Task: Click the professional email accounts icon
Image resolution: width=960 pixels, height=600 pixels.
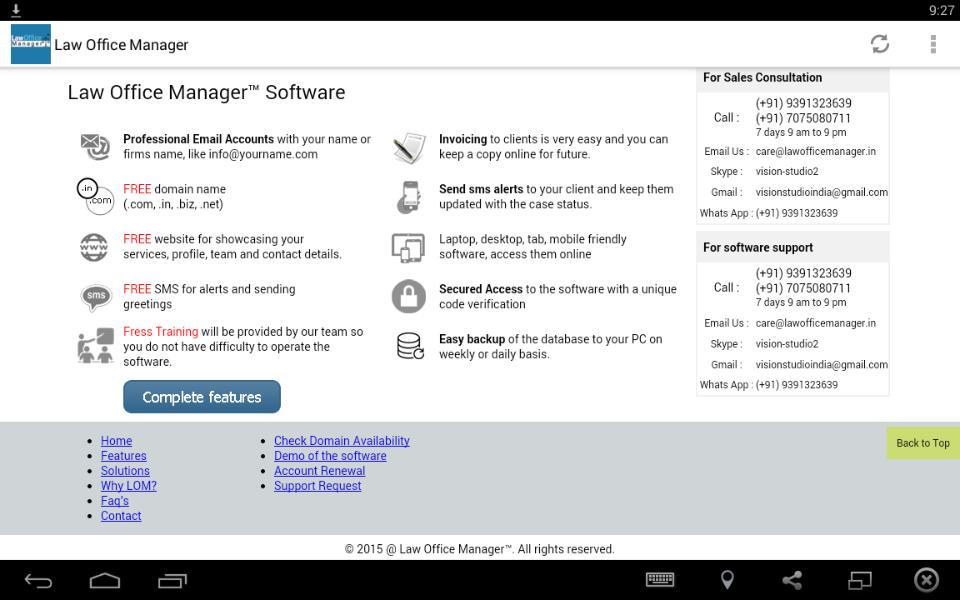Action: click(x=96, y=146)
